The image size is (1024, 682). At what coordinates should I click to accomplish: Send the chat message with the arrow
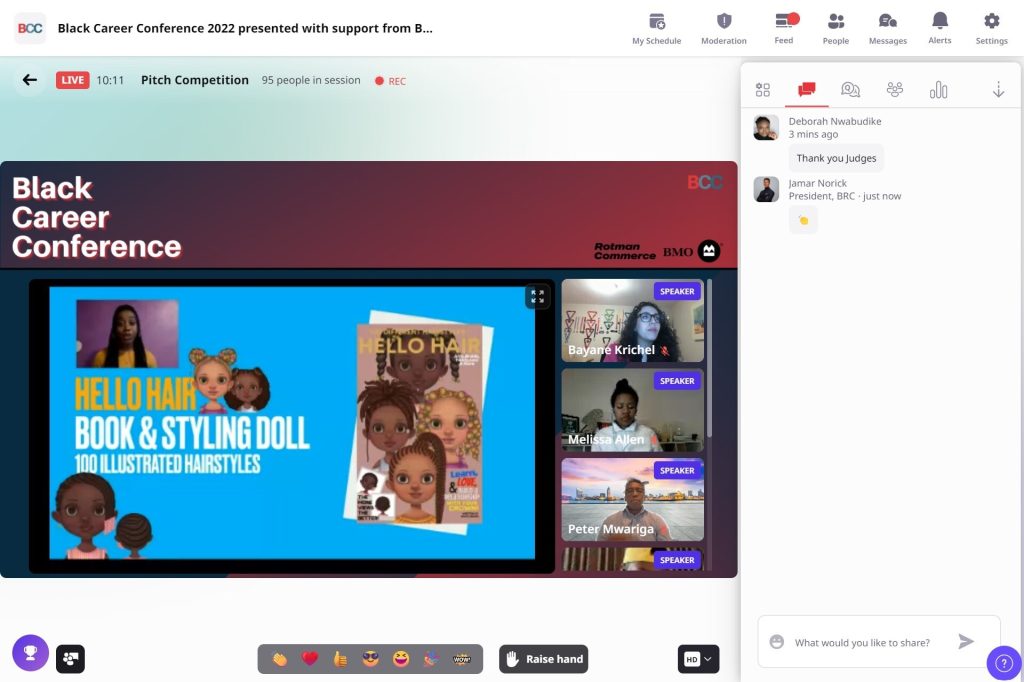966,641
